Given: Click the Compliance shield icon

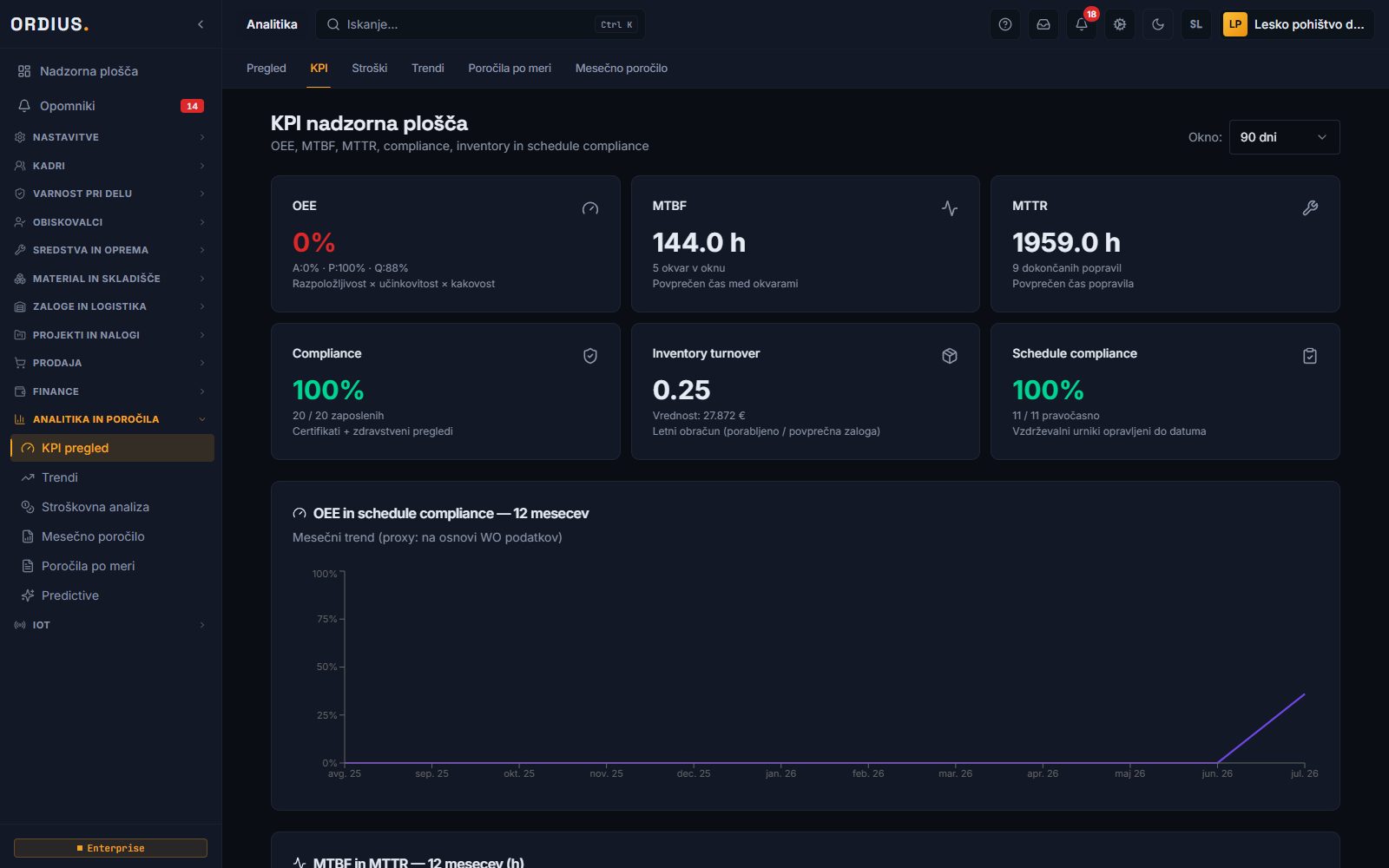Looking at the screenshot, I should tap(590, 356).
